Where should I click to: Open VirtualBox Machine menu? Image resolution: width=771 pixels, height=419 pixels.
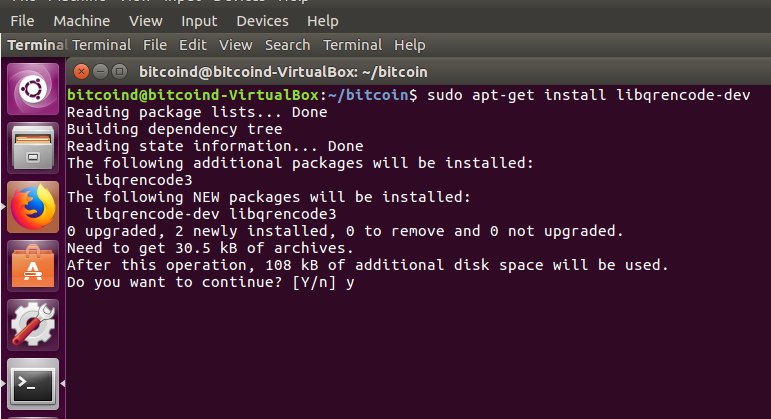[82, 21]
